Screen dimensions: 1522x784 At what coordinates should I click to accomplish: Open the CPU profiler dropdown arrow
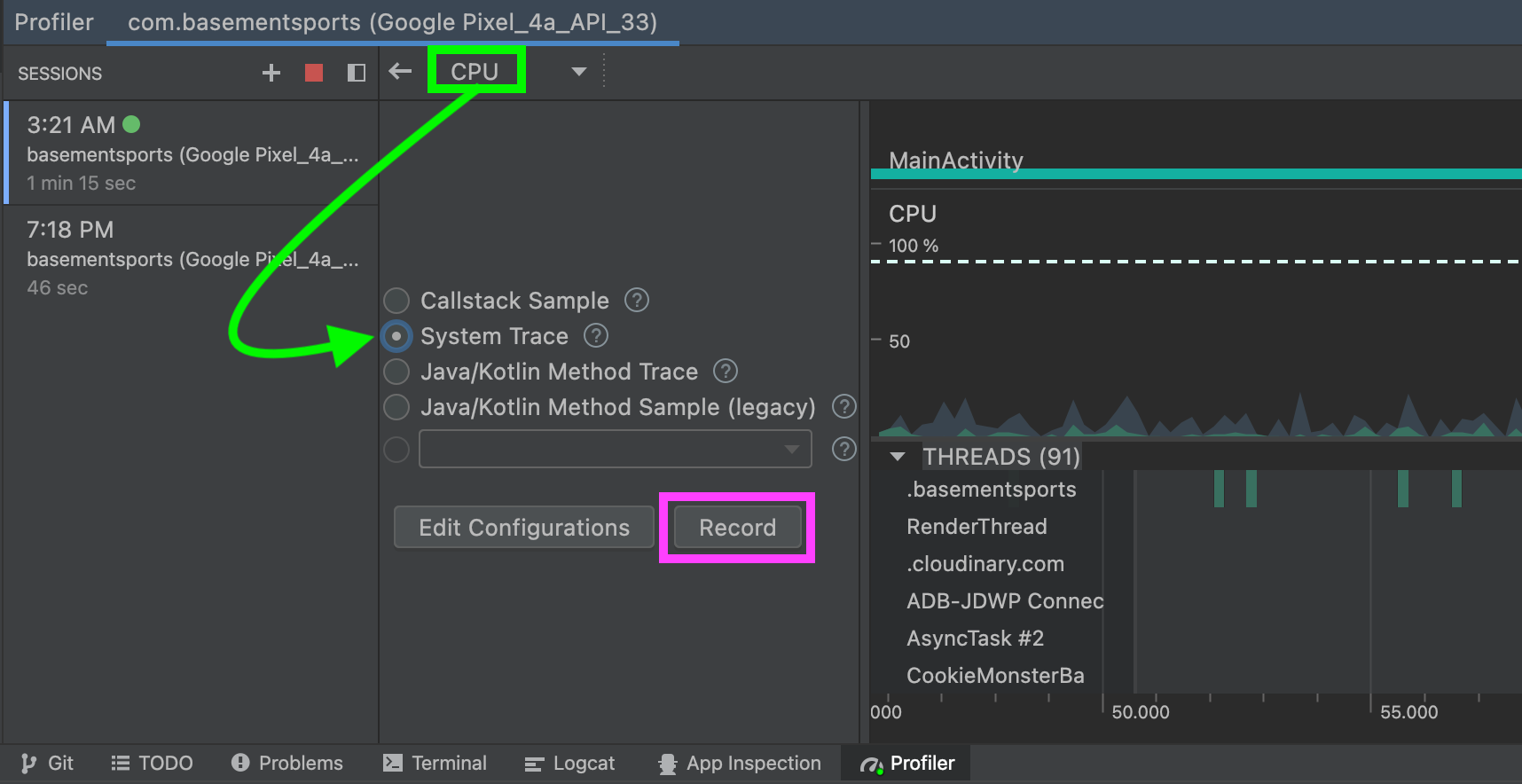[579, 72]
